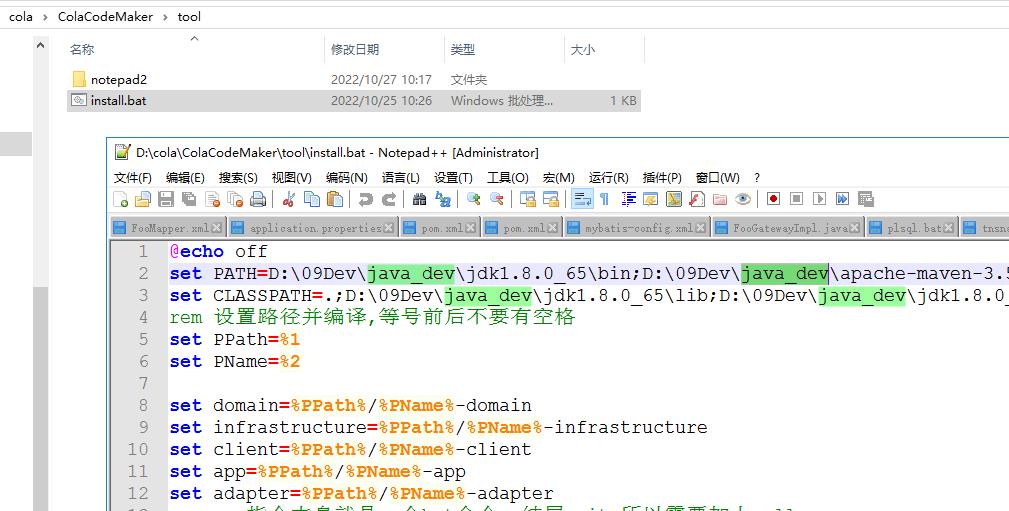Close the FooMapper.xml tab
The image size is (1009, 511).
pos(217,228)
